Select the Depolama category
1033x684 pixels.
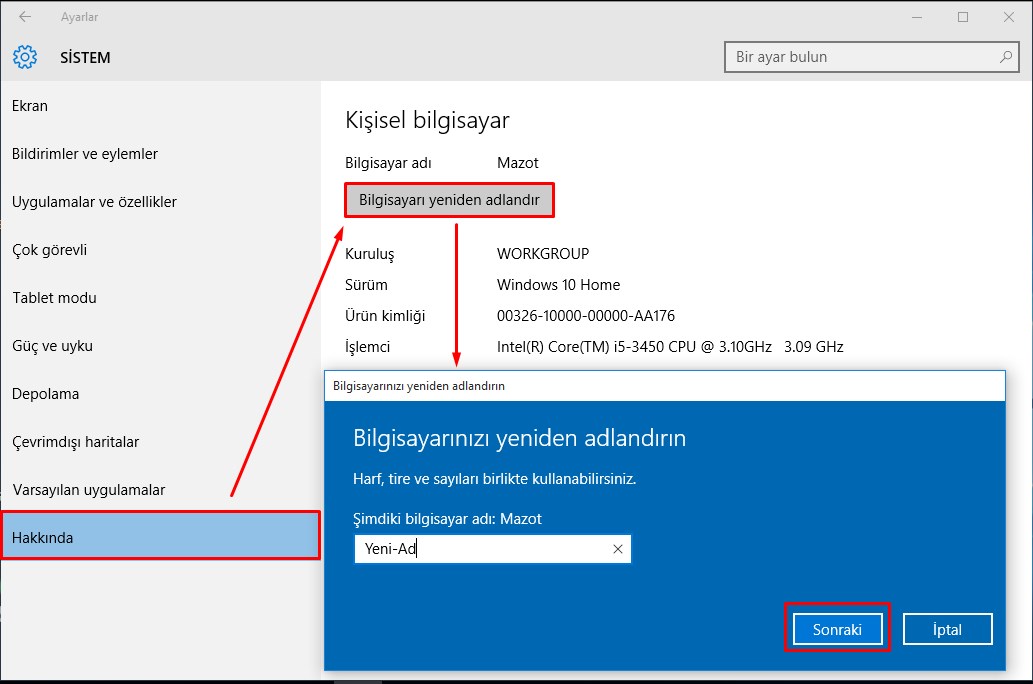[45, 394]
